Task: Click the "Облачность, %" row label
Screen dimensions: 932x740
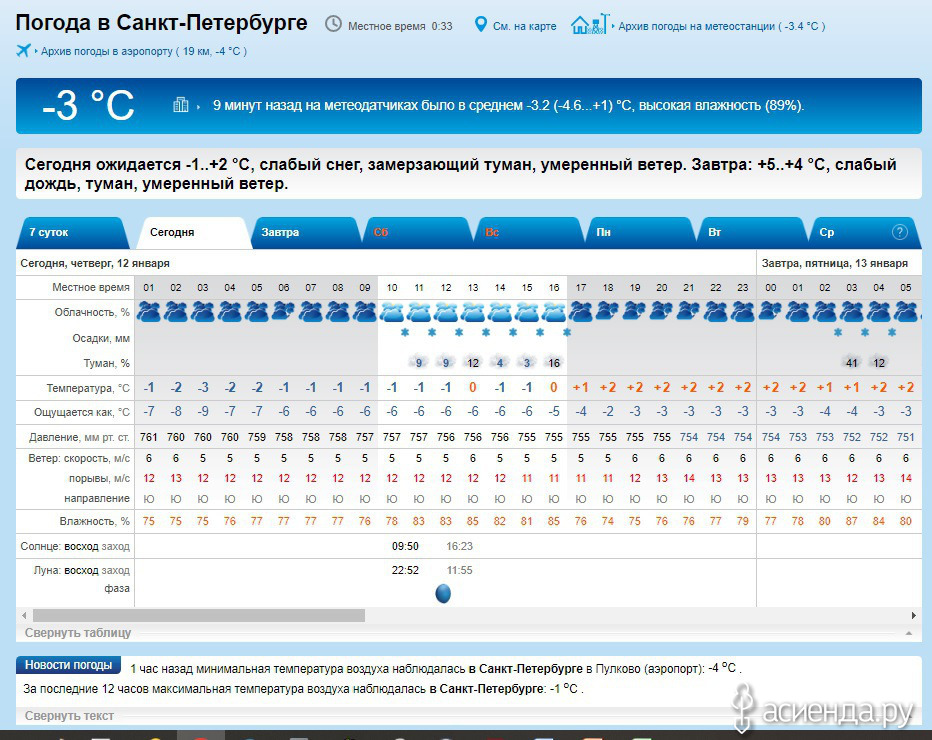Action: pos(92,313)
